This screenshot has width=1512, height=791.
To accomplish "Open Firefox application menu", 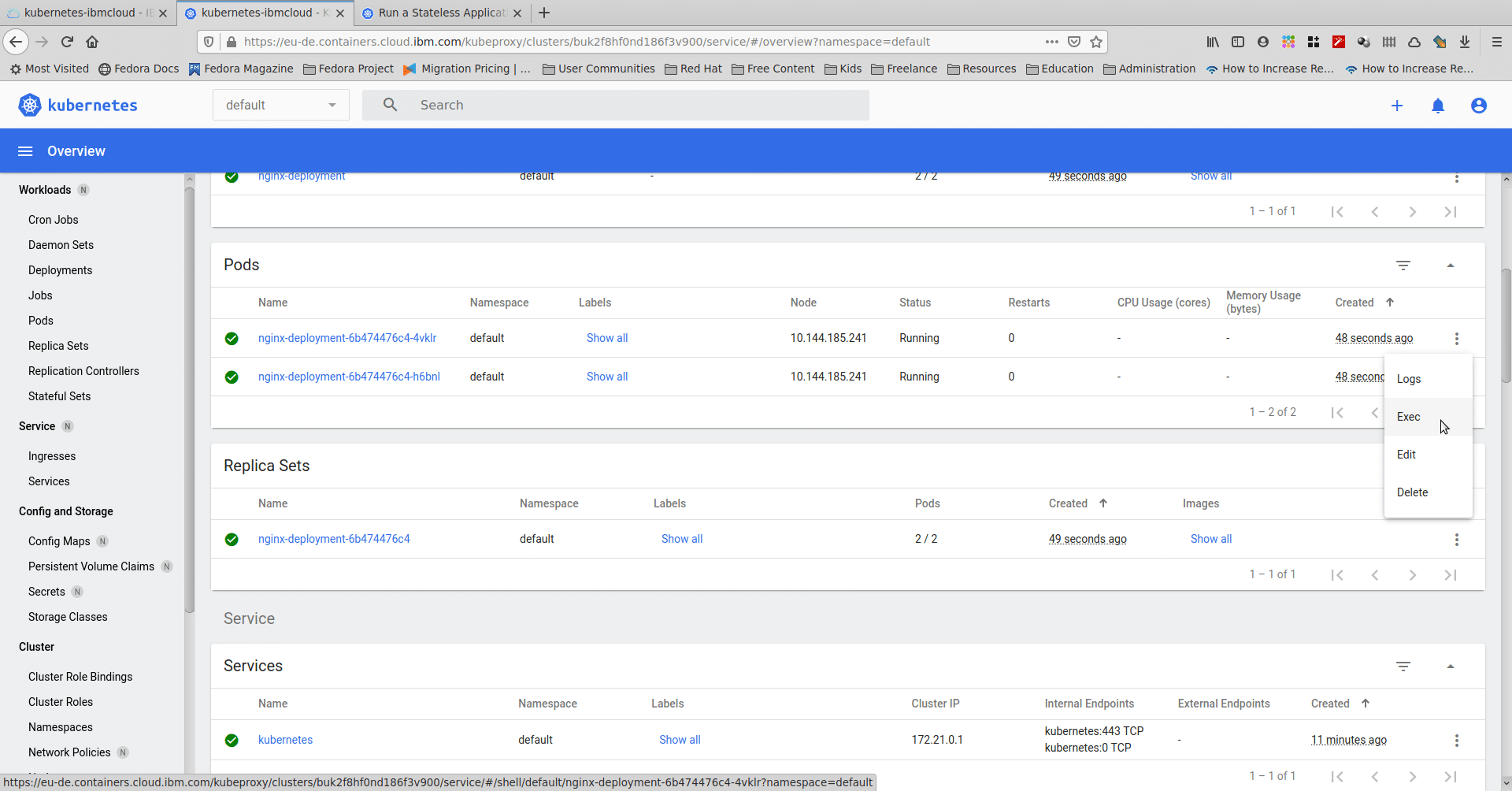I will click(1497, 42).
